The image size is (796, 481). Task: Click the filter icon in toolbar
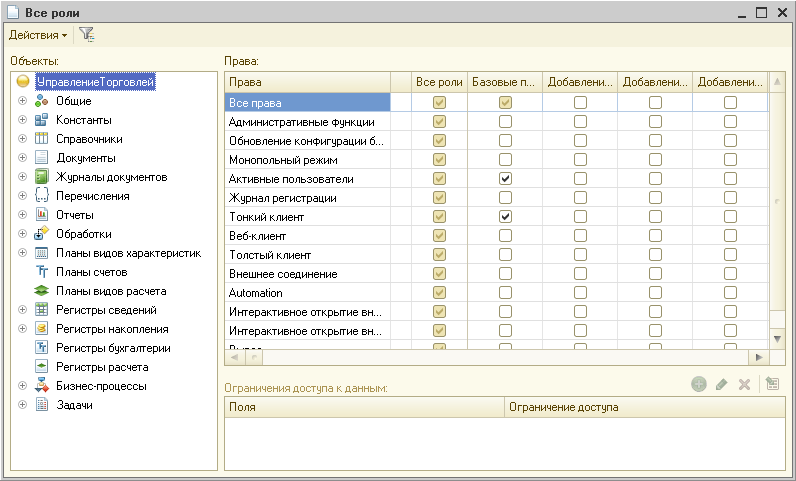click(x=87, y=35)
